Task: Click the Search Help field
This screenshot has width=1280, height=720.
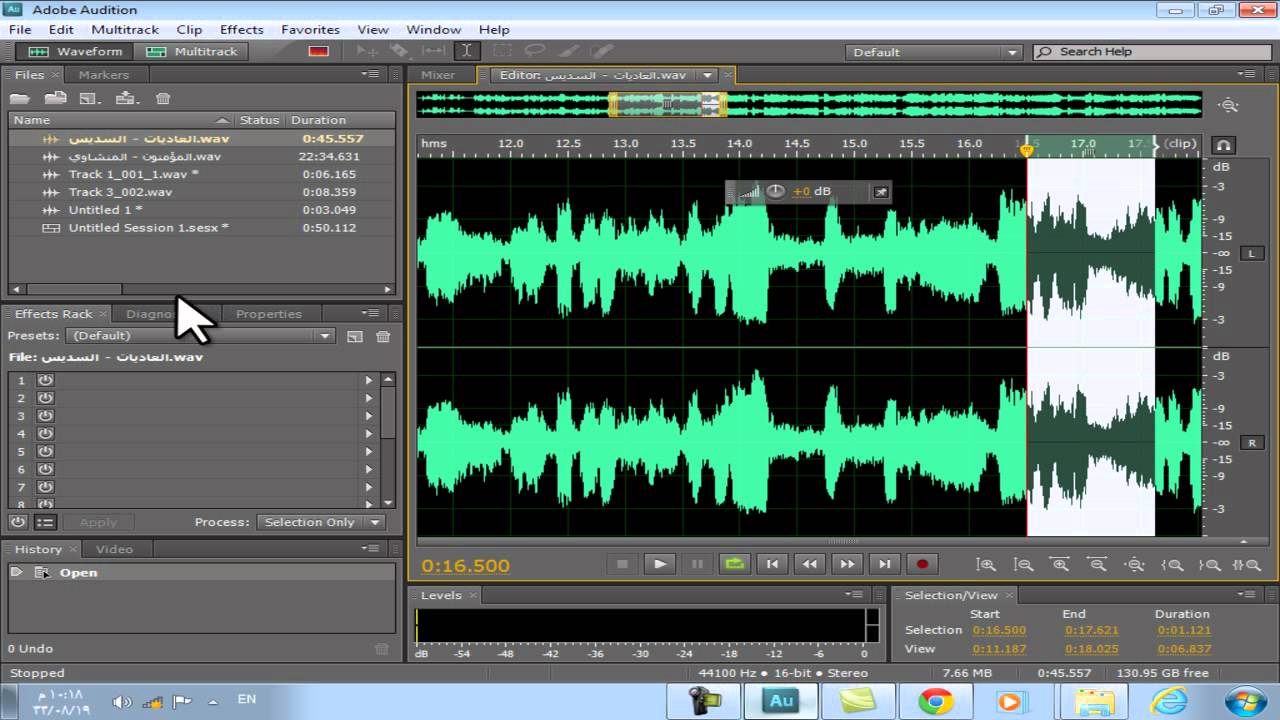Action: pos(1151,52)
